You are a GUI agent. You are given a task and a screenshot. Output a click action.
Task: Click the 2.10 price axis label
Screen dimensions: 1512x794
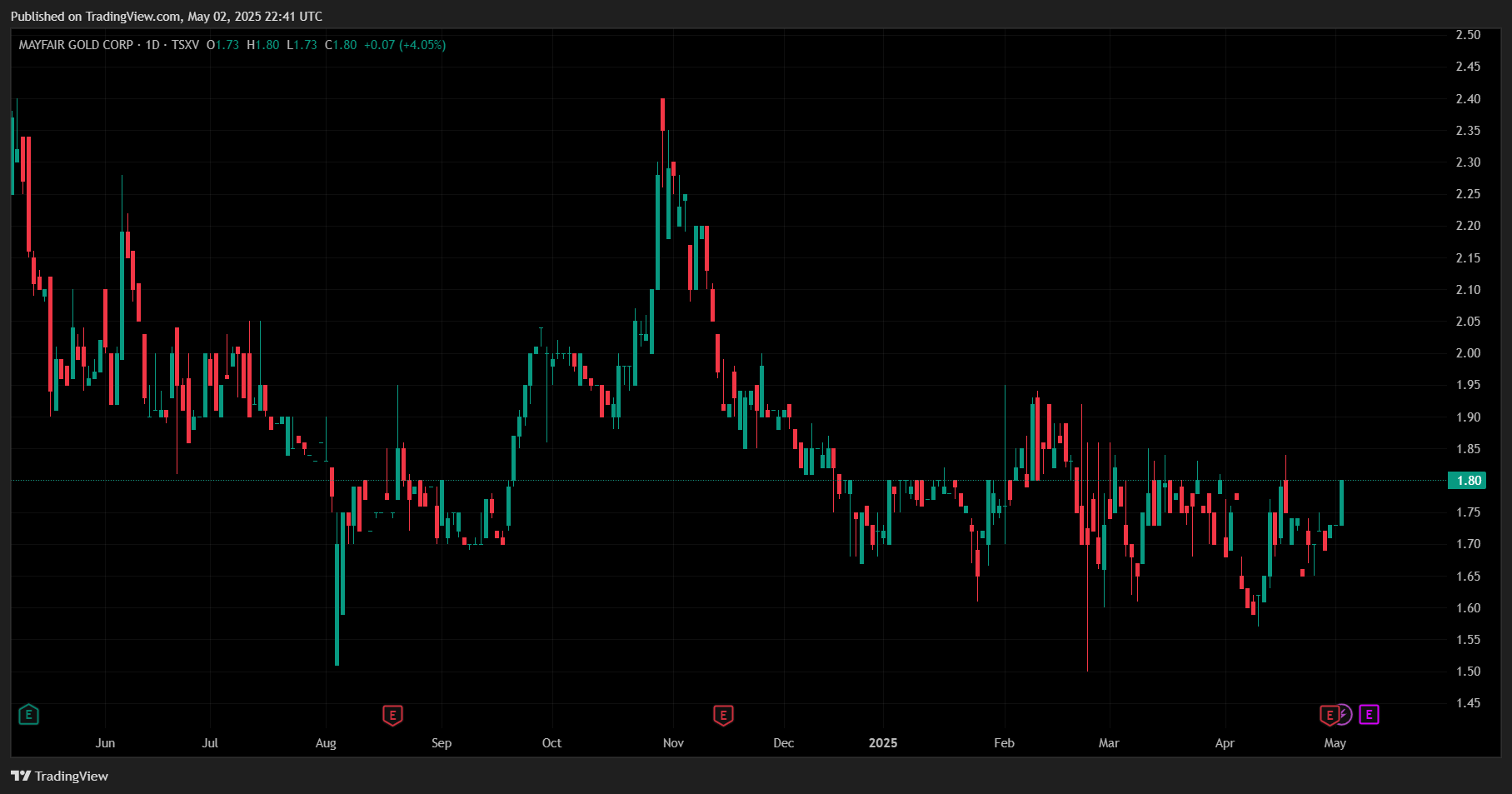1468,290
